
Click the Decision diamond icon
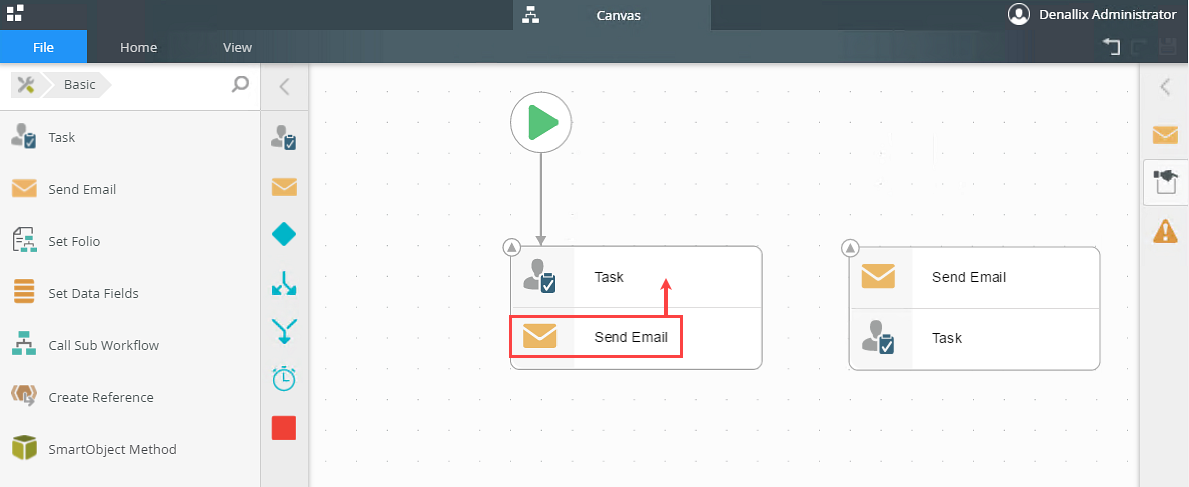[284, 235]
